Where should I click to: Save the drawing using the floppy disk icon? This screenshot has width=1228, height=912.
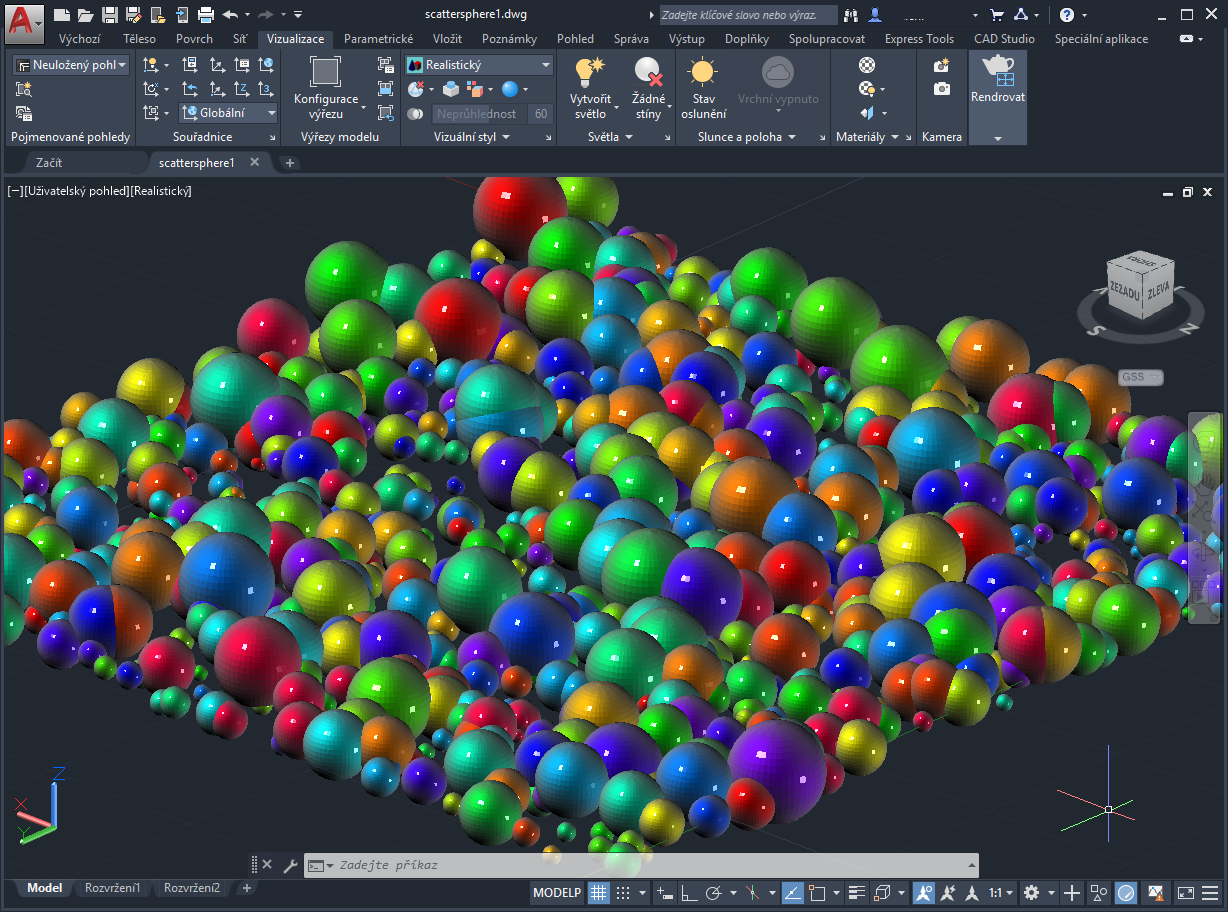110,15
